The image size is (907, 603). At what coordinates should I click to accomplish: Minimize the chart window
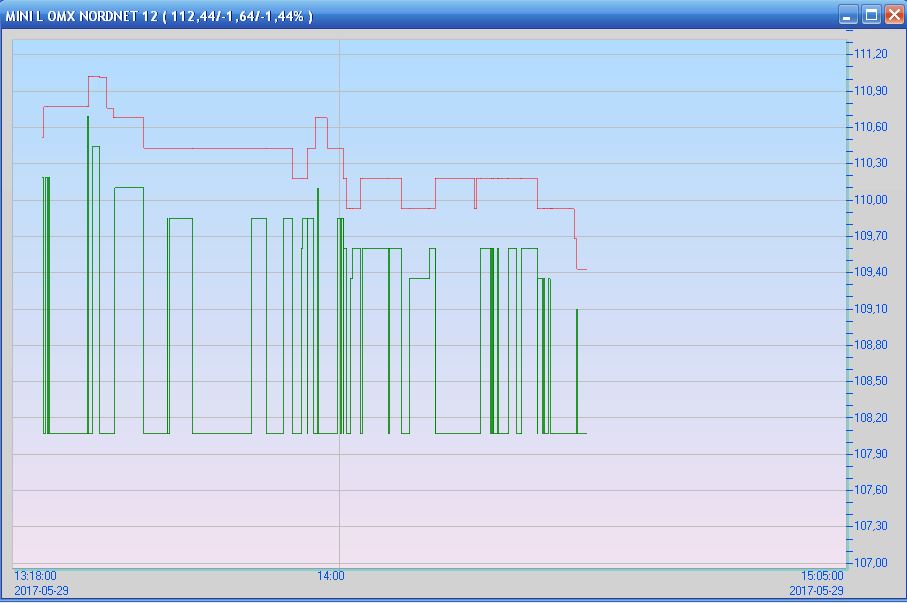click(849, 15)
